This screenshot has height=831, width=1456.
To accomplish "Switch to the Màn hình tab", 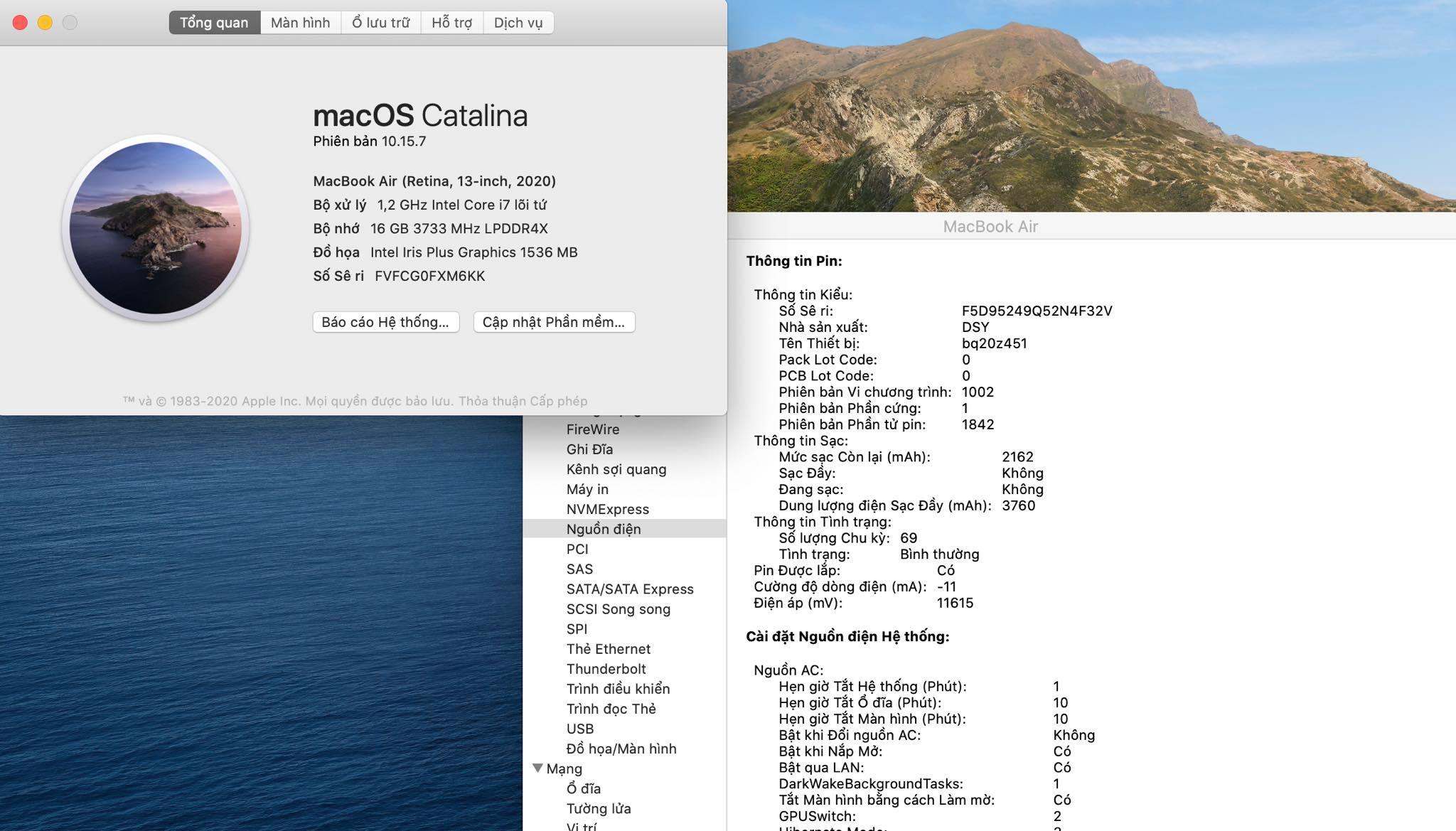I will [300, 23].
